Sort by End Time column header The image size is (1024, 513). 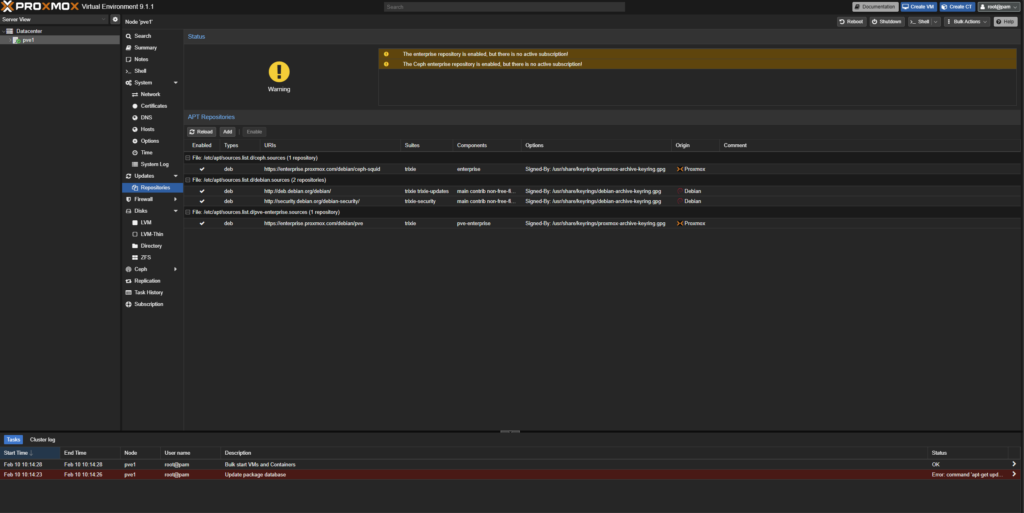(x=90, y=453)
